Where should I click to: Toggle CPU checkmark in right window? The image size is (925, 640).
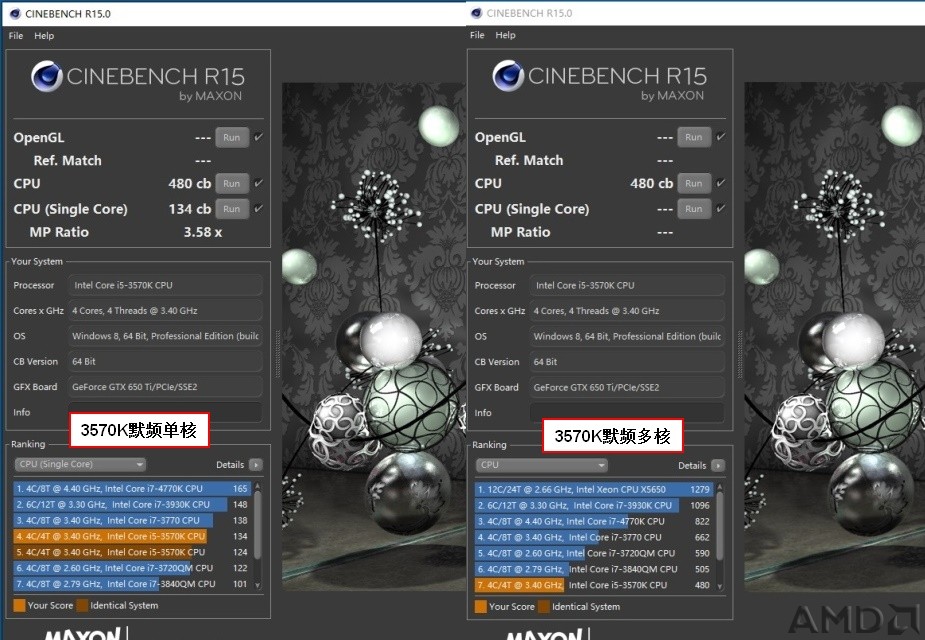click(720, 183)
